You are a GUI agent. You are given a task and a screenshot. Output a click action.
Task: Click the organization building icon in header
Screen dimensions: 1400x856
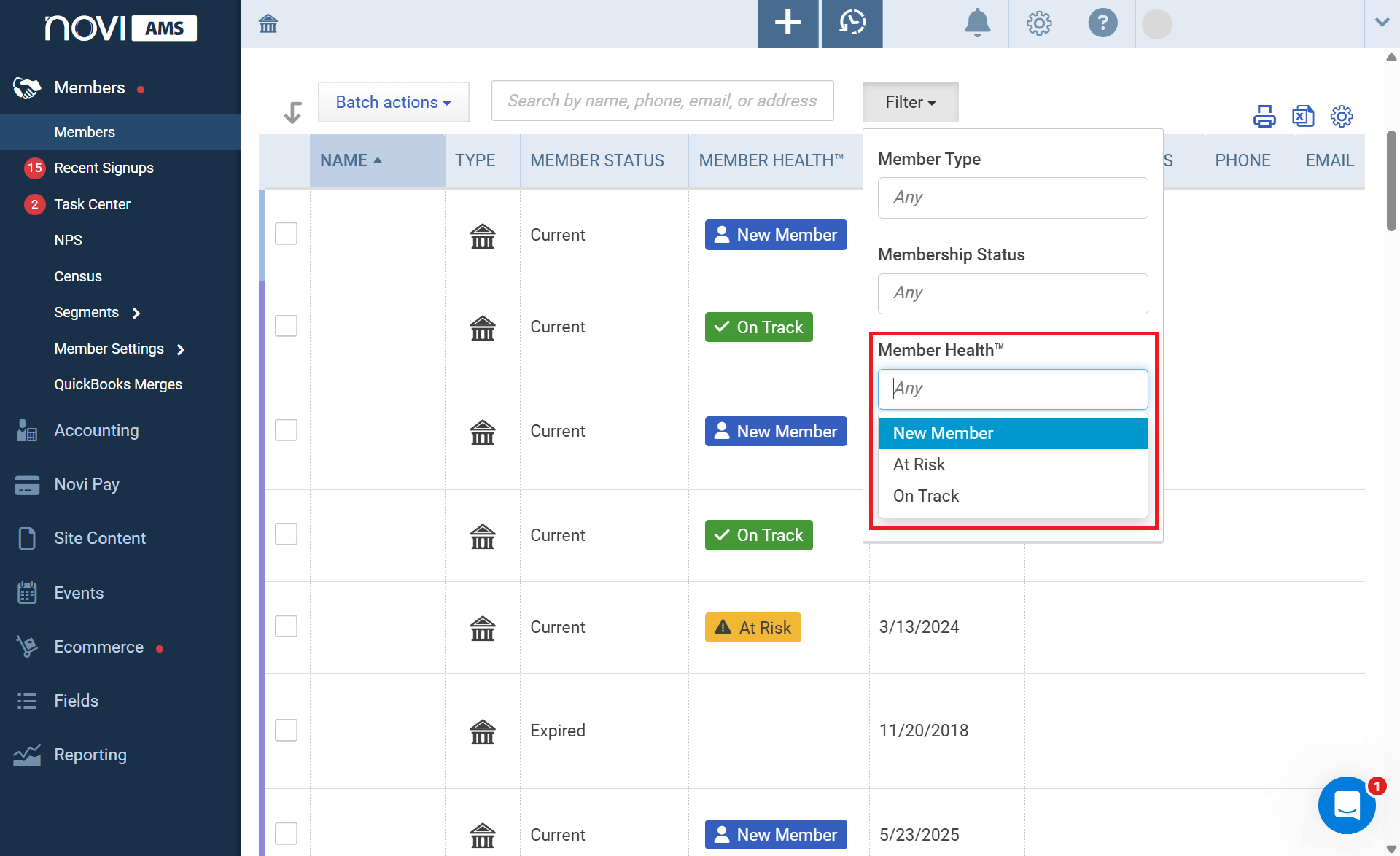[268, 24]
